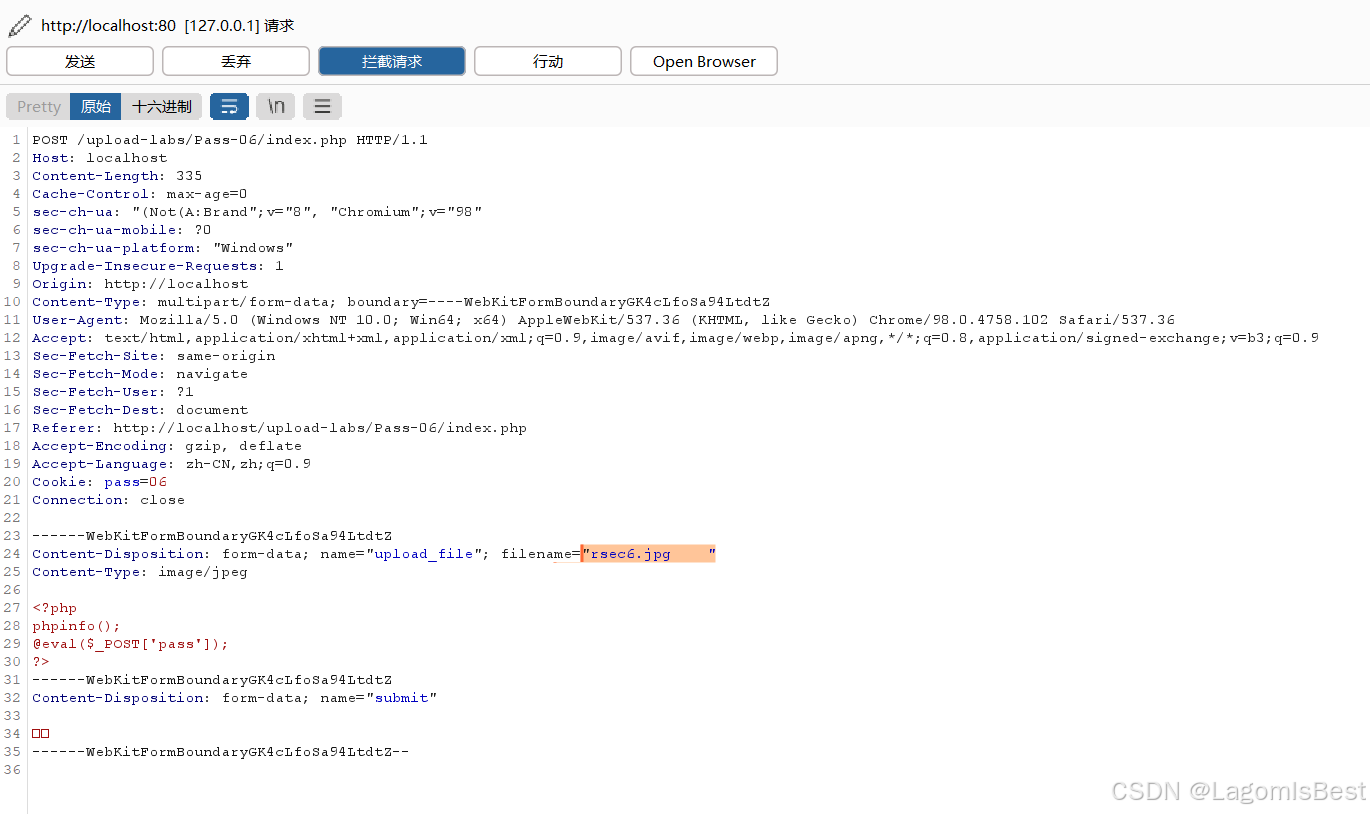Screen dimensions: 1370x814
Task: Click the Sec-Fetch-Dest: document line
Action: (140, 410)
